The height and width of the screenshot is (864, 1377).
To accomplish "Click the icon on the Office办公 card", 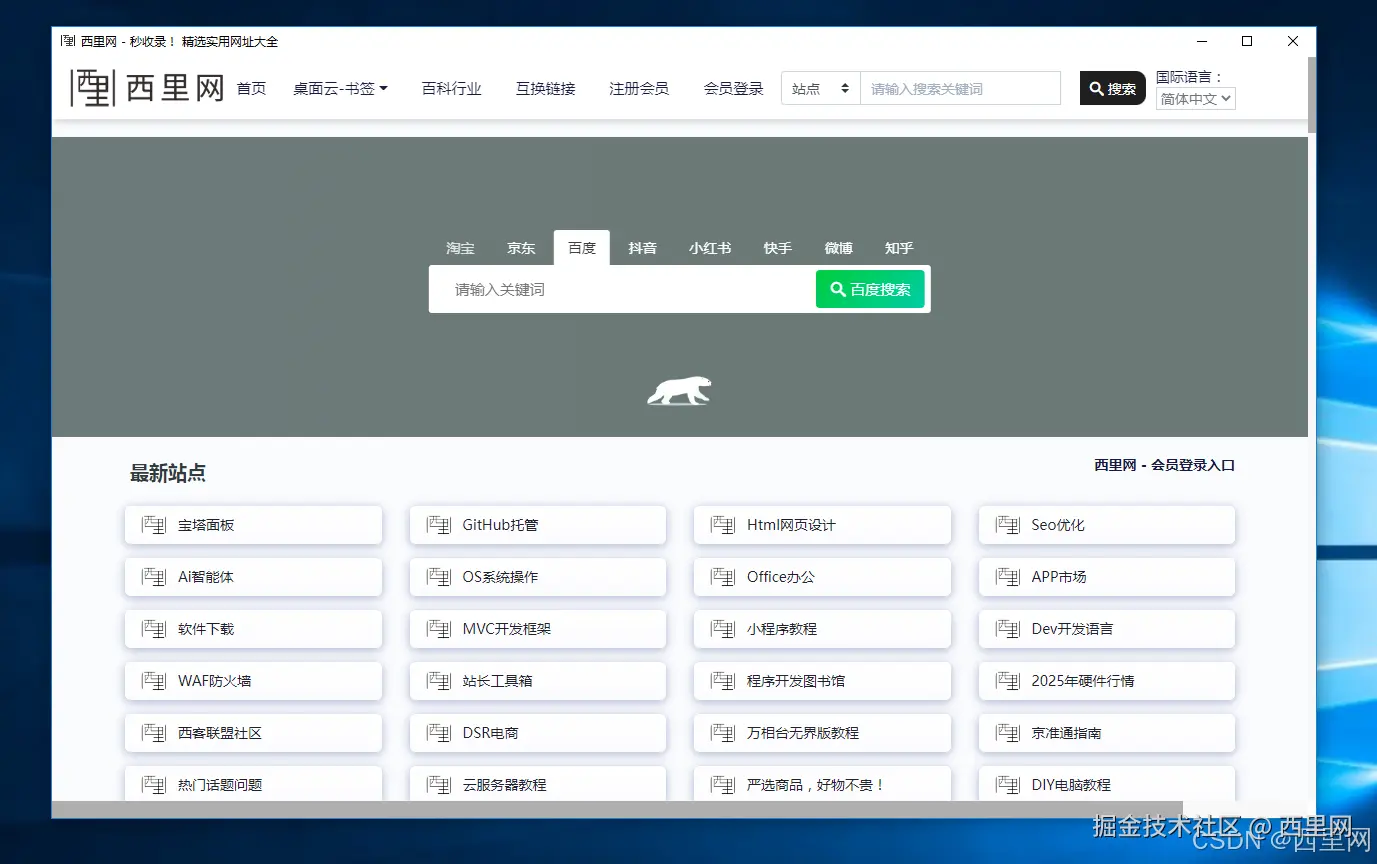I will (x=722, y=577).
